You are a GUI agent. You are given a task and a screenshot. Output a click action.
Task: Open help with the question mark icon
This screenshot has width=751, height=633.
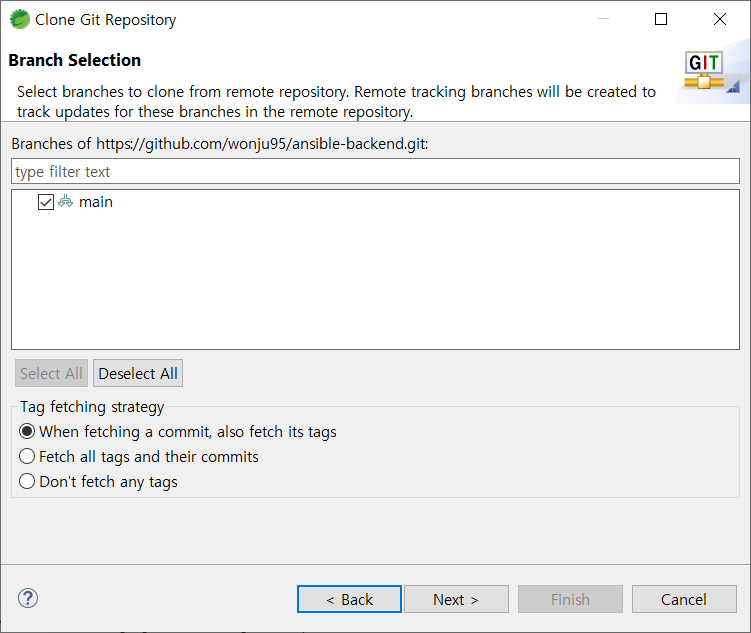(x=28, y=599)
